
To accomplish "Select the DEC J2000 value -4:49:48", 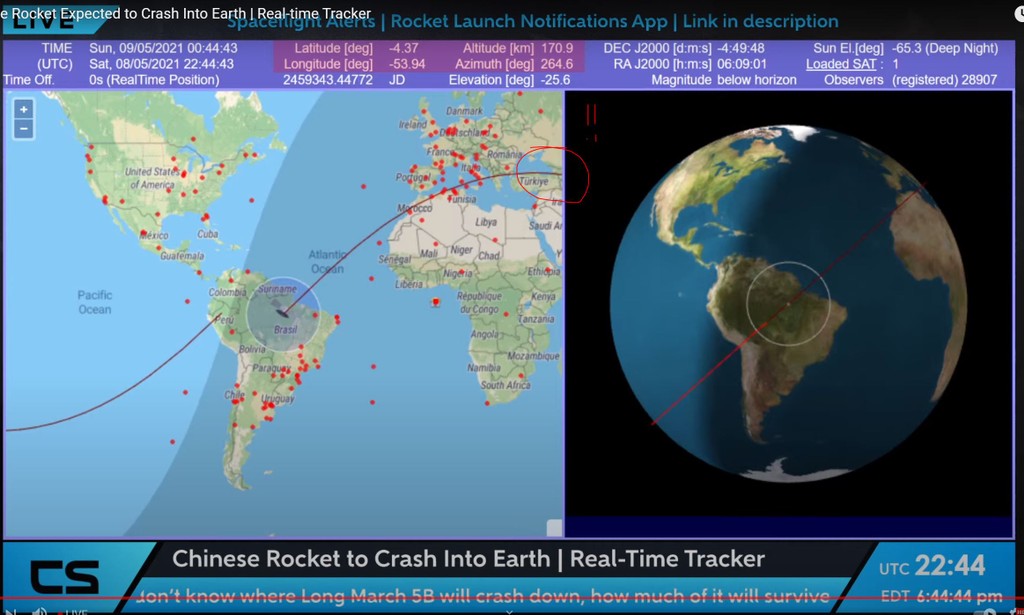I will point(741,48).
